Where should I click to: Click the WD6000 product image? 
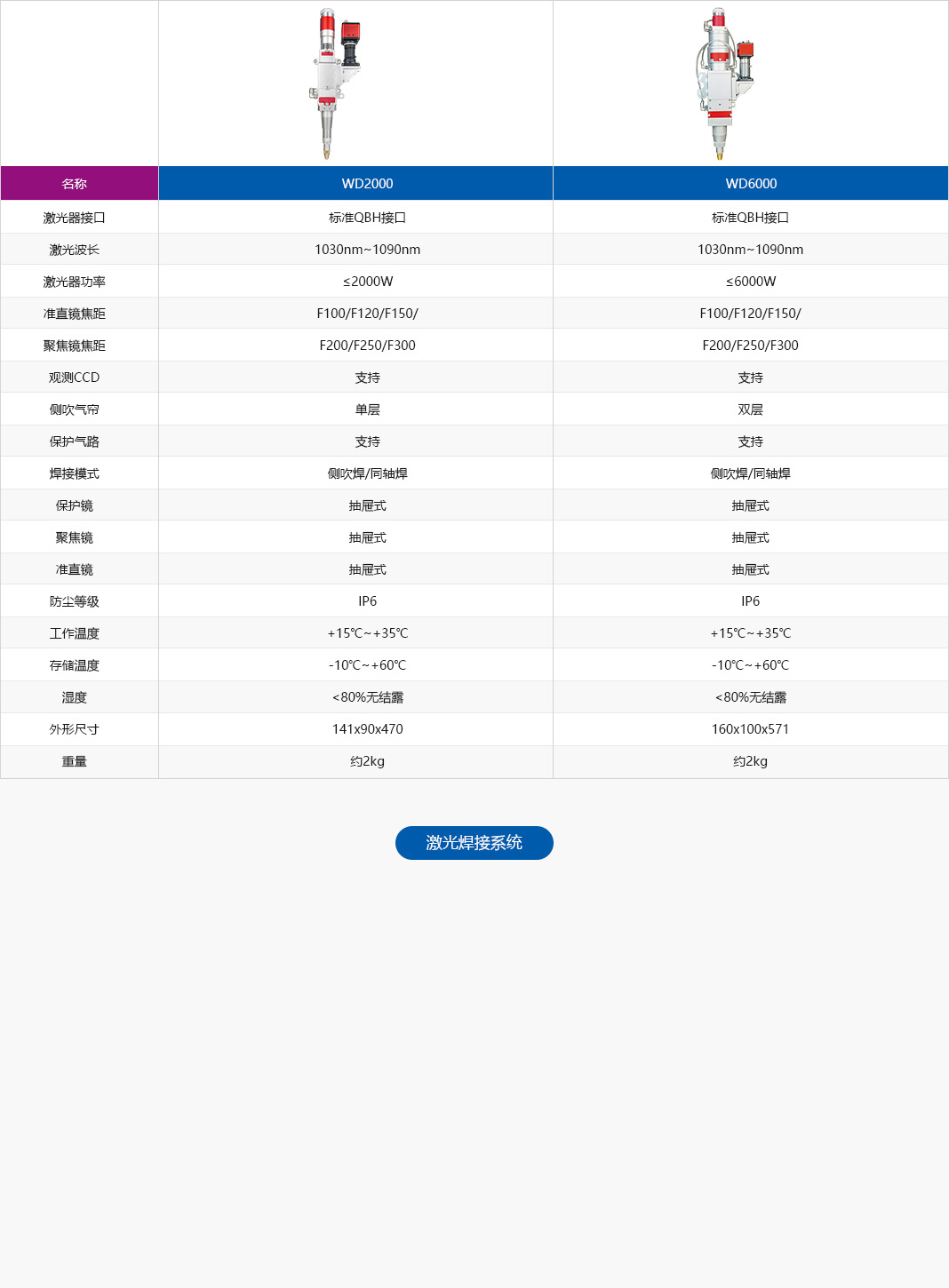(x=727, y=83)
